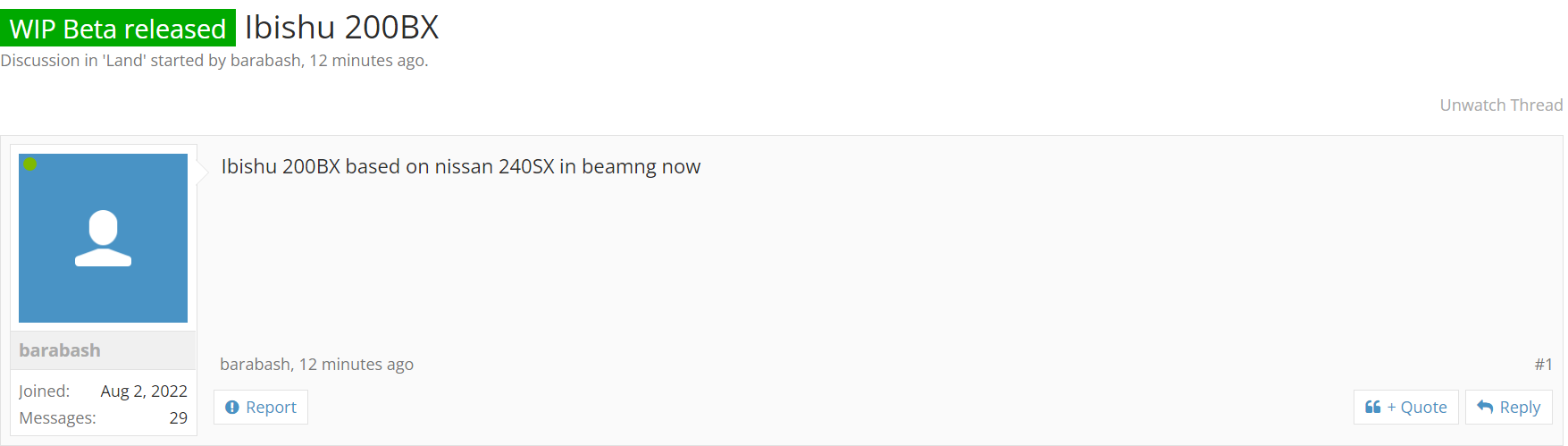This screenshot has width=1568, height=446.
Task: Click the Ibishu 200BX thread title
Action: 342,28
